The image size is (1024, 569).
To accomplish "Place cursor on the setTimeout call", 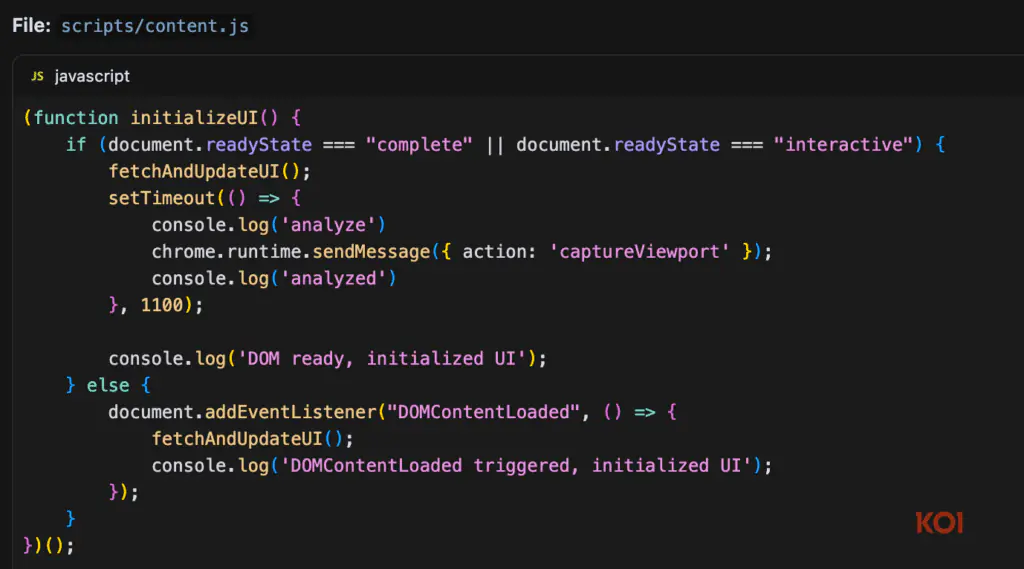I will pos(162,198).
